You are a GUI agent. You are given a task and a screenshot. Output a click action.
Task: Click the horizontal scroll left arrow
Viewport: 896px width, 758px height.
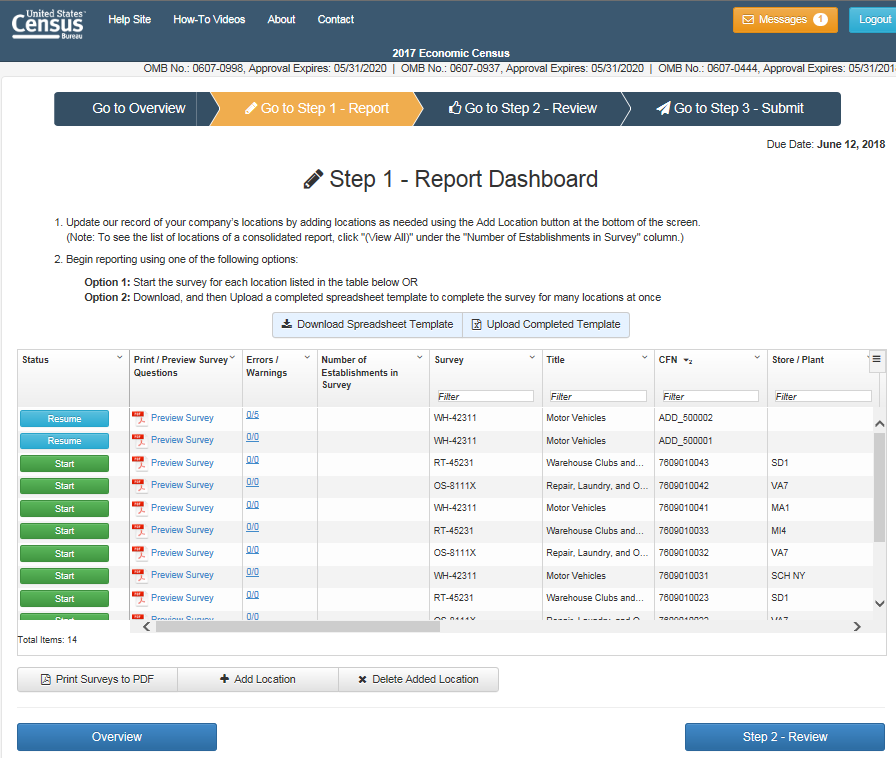(147, 627)
